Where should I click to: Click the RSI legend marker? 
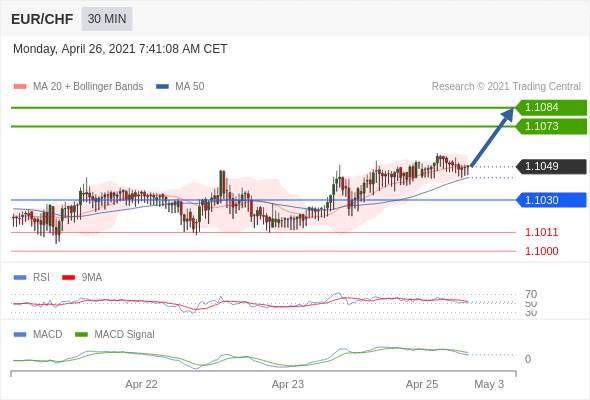tap(20, 278)
